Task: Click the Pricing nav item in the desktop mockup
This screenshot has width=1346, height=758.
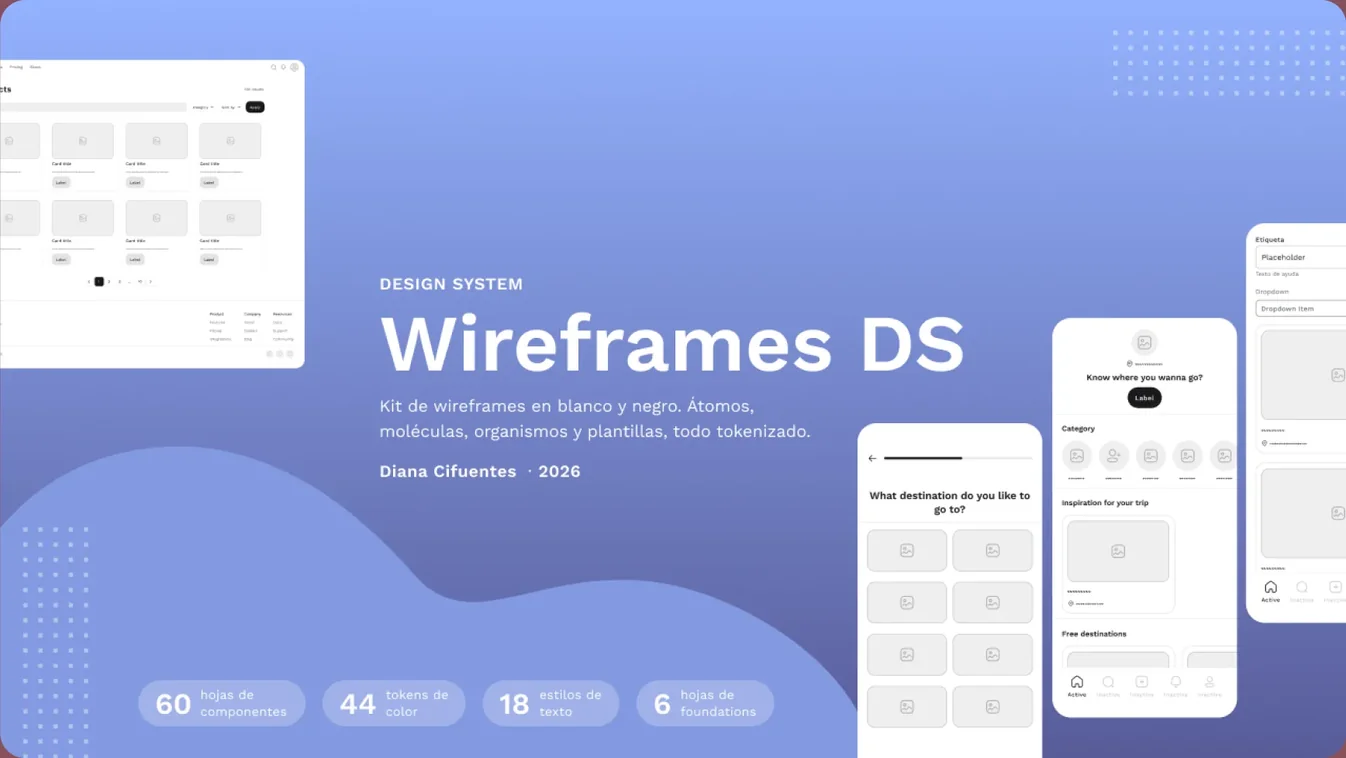Action: pos(16,67)
